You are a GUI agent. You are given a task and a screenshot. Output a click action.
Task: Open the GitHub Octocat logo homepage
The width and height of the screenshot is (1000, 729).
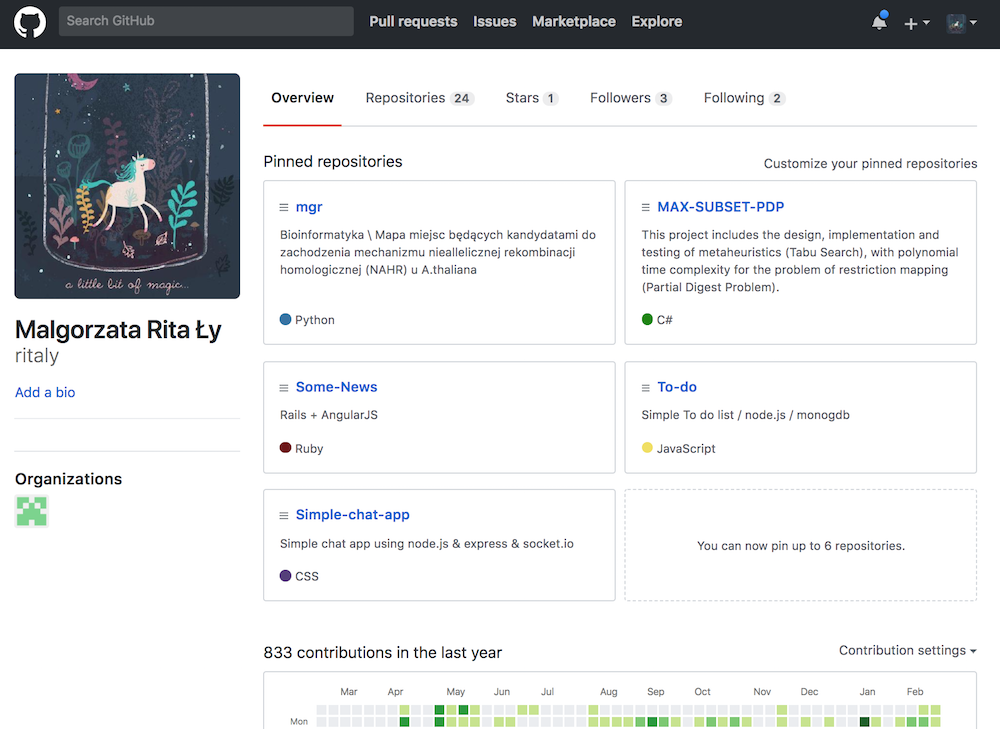pyautogui.click(x=30, y=22)
